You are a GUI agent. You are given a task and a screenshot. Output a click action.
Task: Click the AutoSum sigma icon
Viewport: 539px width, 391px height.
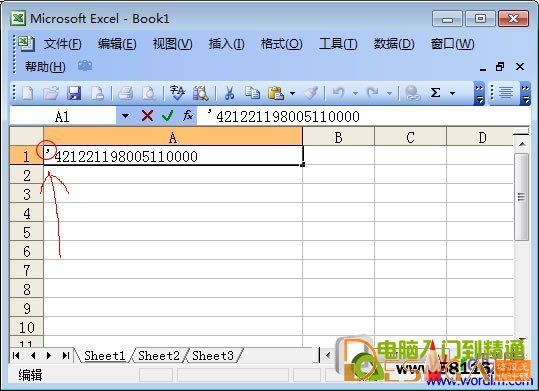point(436,93)
